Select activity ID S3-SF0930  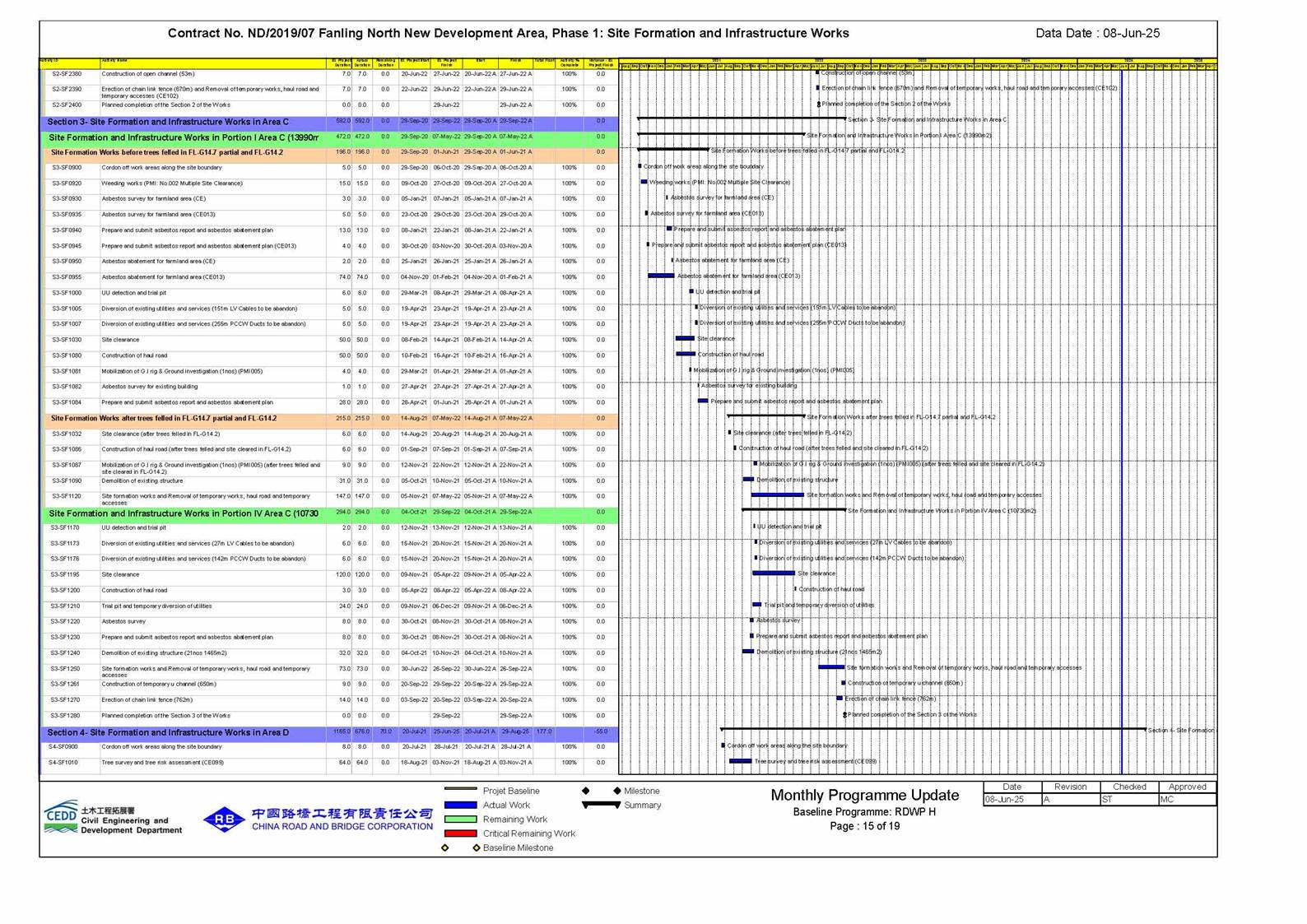coord(67,198)
